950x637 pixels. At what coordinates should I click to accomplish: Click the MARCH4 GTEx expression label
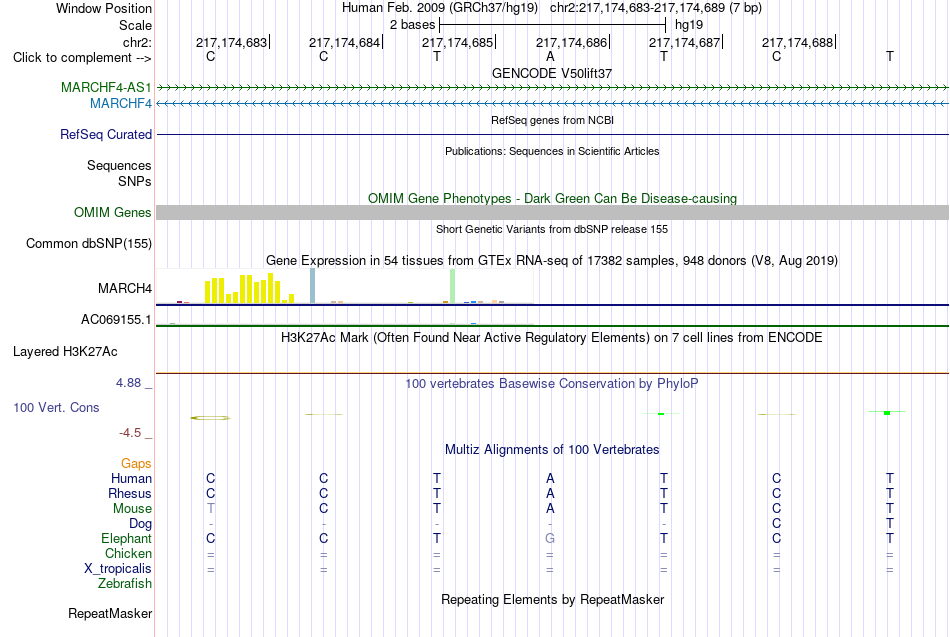pos(125,288)
